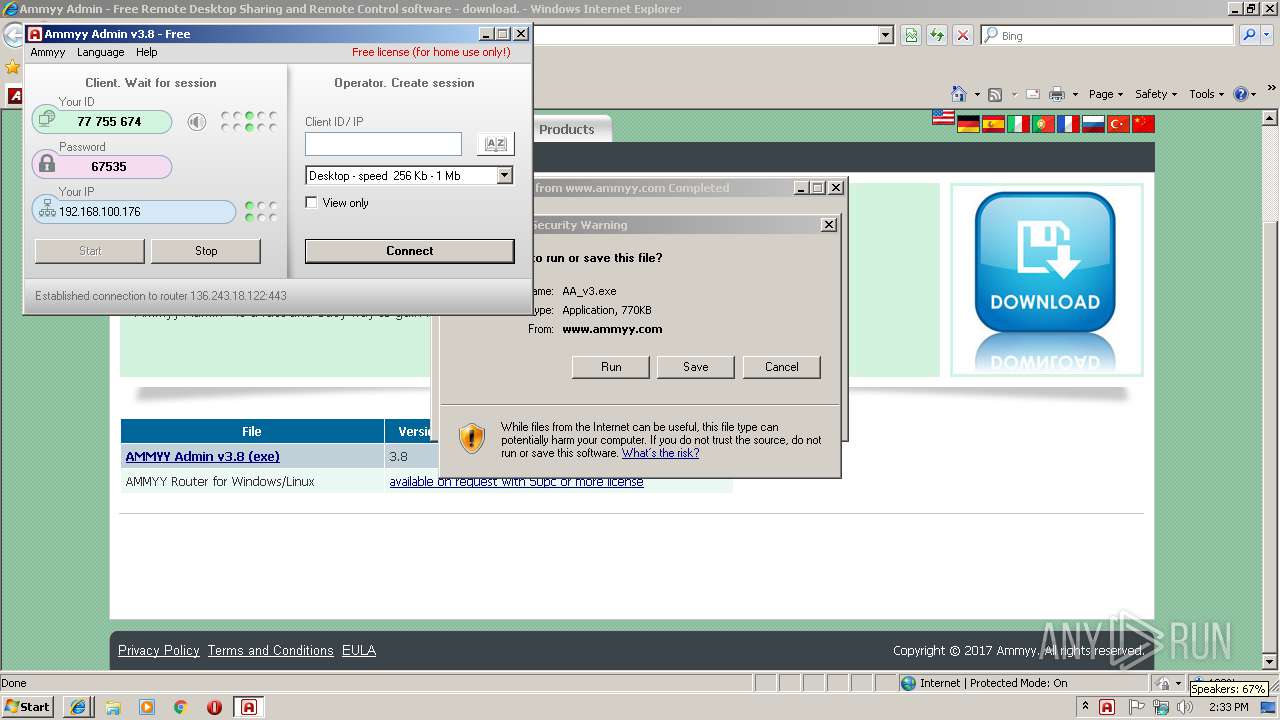Click the big blue DOWNLOAD image
The width and height of the screenshot is (1280, 720).
pos(1045,279)
